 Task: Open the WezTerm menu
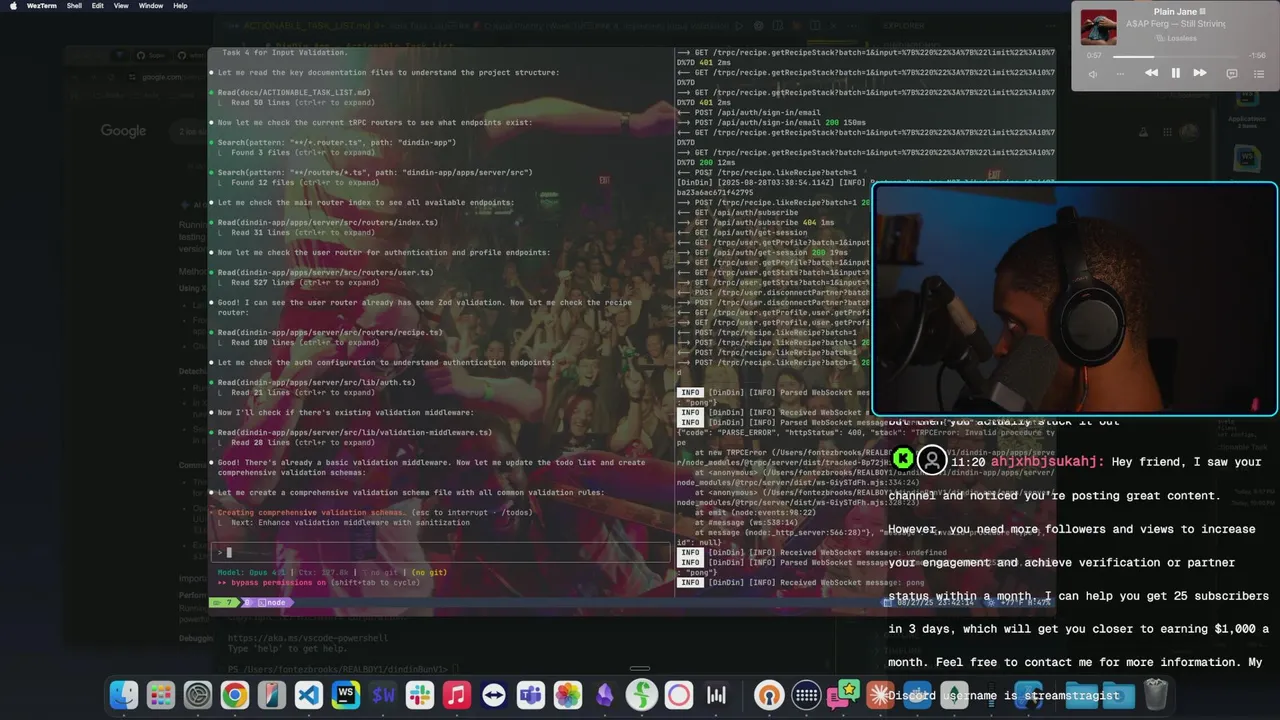pos(41,5)
